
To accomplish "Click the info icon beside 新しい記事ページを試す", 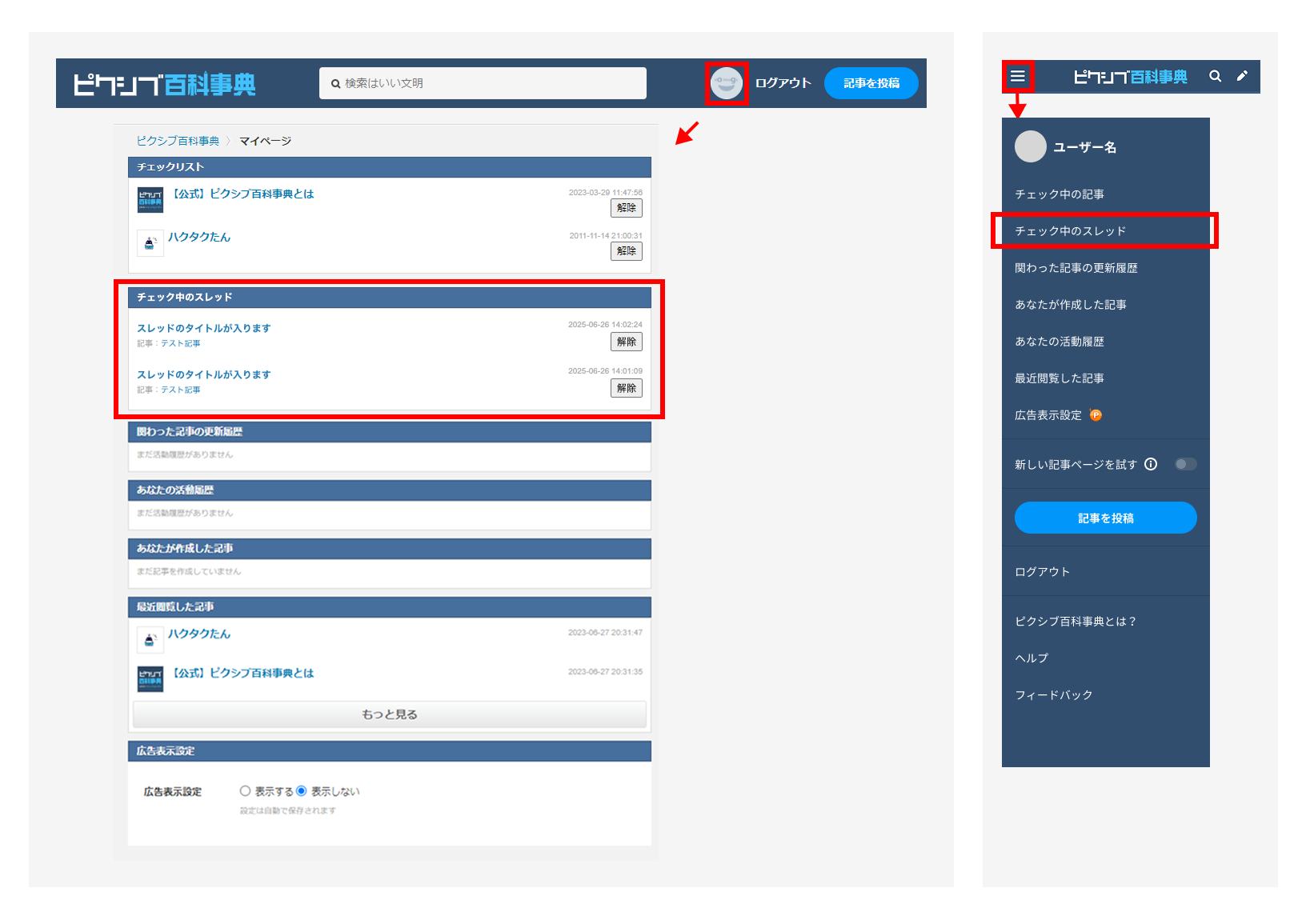I will click(1151, 464).
